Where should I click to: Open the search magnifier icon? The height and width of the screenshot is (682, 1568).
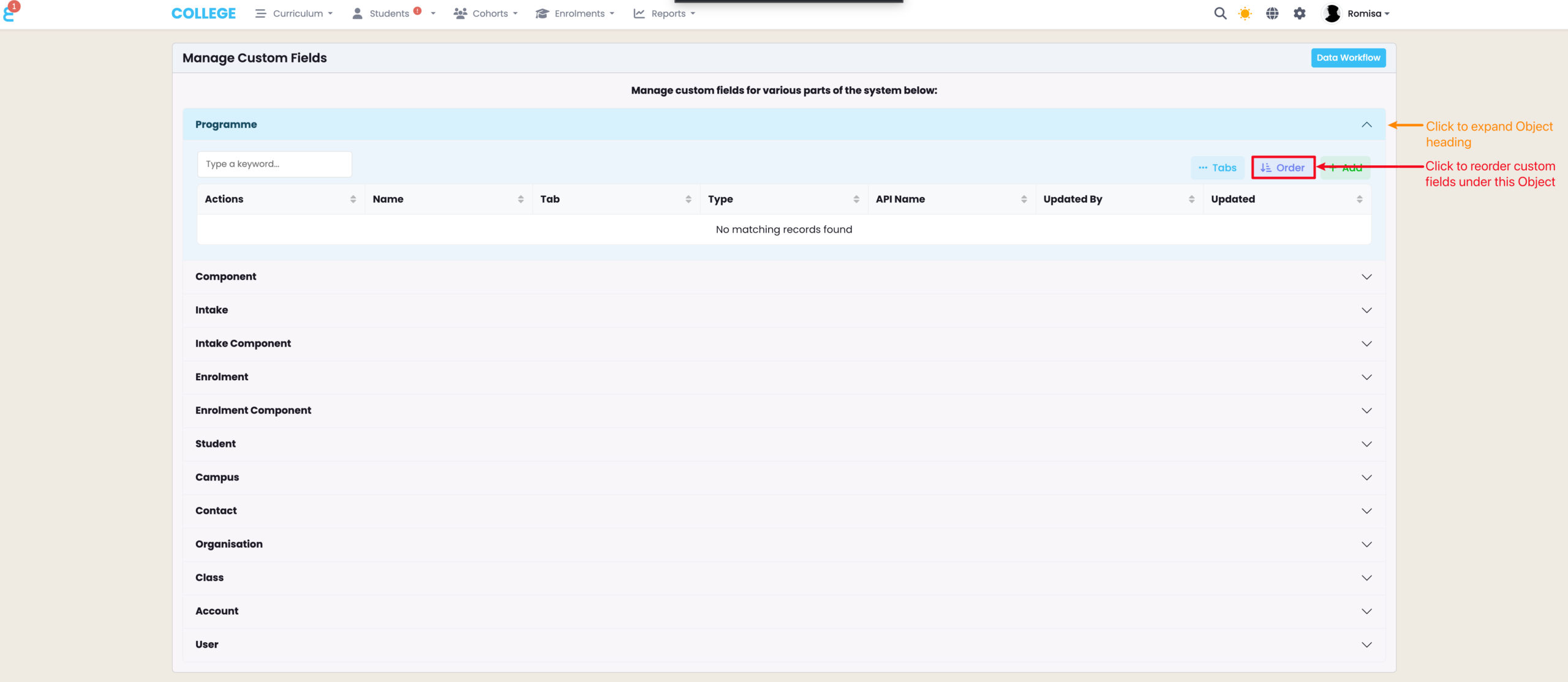[1219, 13]
